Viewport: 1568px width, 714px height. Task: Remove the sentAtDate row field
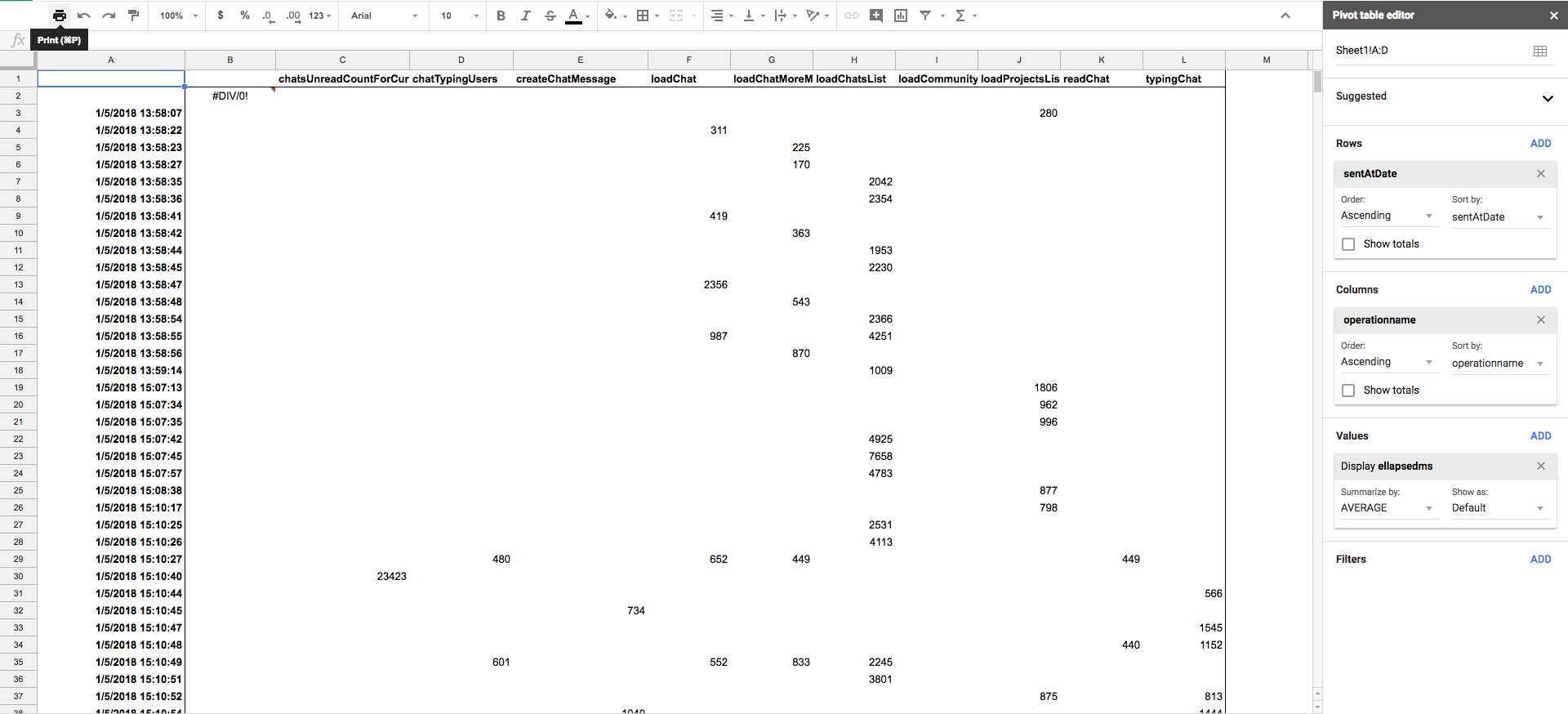pyautogui.click(x=1541, y=173)
